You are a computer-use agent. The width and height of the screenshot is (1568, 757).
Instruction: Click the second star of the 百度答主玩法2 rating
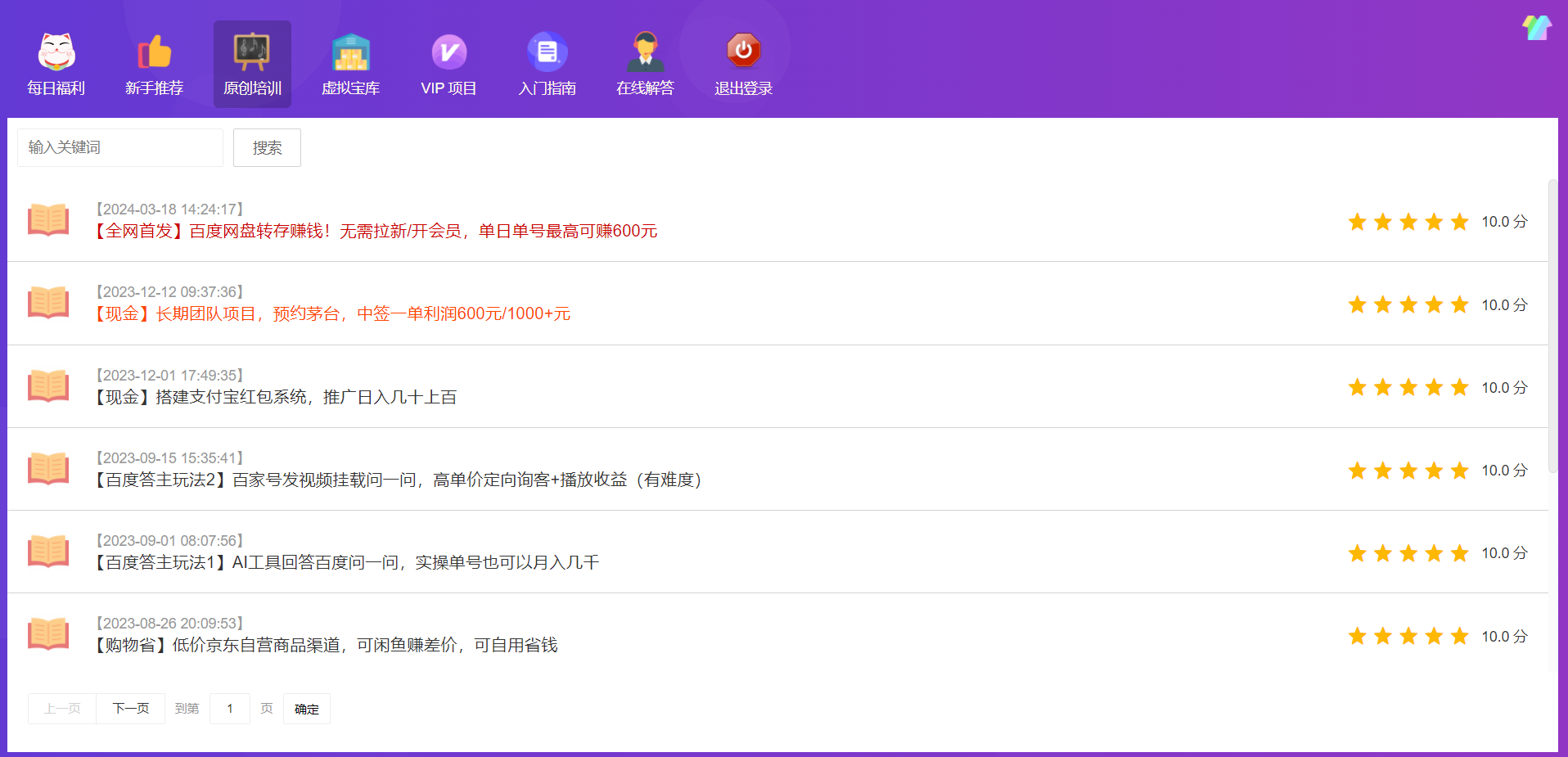pyautogui.click(x=1383, y=471)
